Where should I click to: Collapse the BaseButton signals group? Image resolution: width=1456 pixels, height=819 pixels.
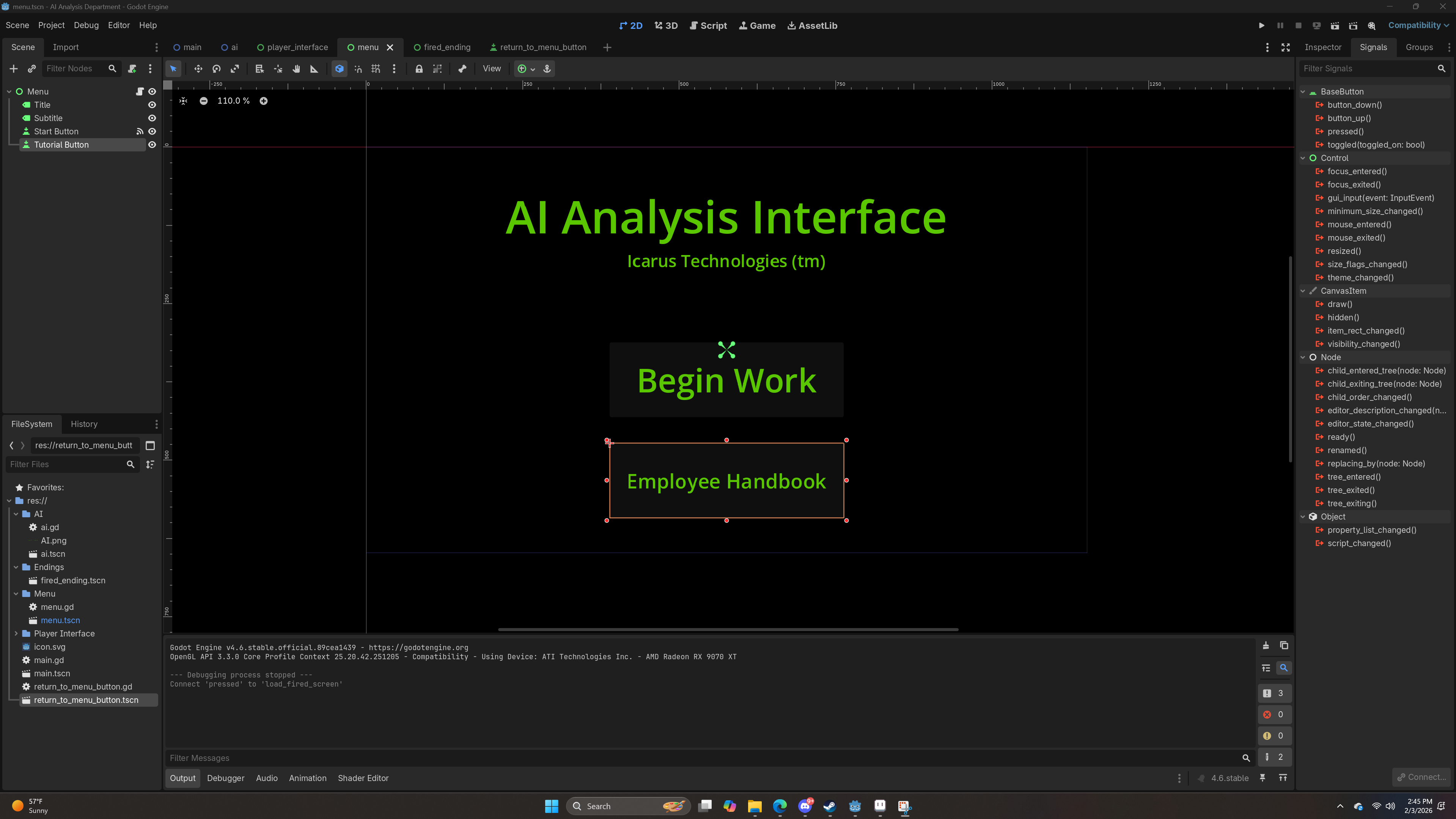pyautogui.click(x=1303, y=91)
